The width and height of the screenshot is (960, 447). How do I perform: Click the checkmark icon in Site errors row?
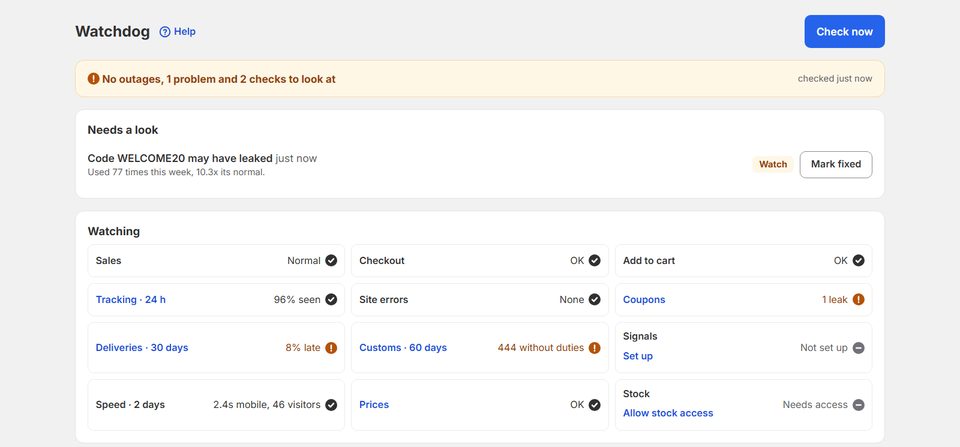coord(594,299)
